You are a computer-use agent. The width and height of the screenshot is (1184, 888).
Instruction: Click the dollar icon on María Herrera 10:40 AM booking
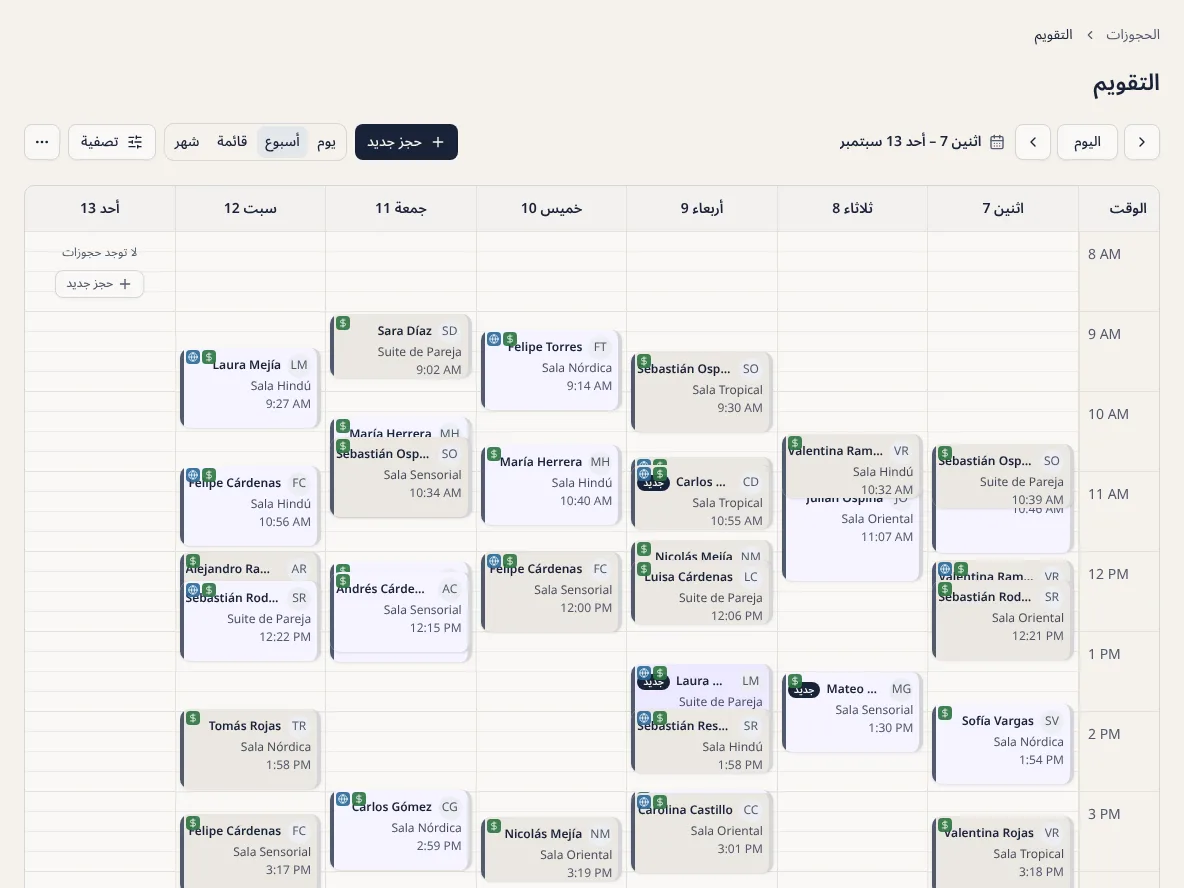tap(494, 454)
